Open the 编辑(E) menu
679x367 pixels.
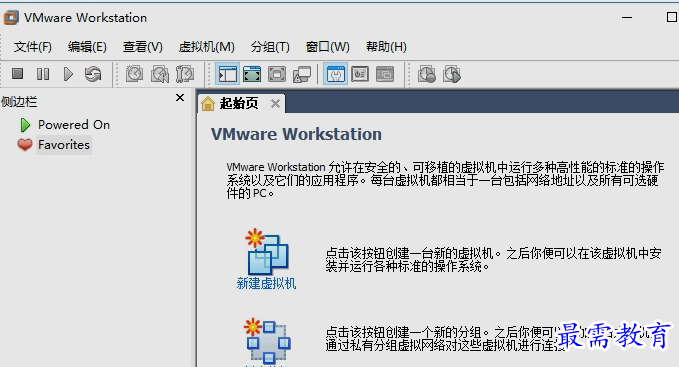pyautogui.click(x=87, y=46)
